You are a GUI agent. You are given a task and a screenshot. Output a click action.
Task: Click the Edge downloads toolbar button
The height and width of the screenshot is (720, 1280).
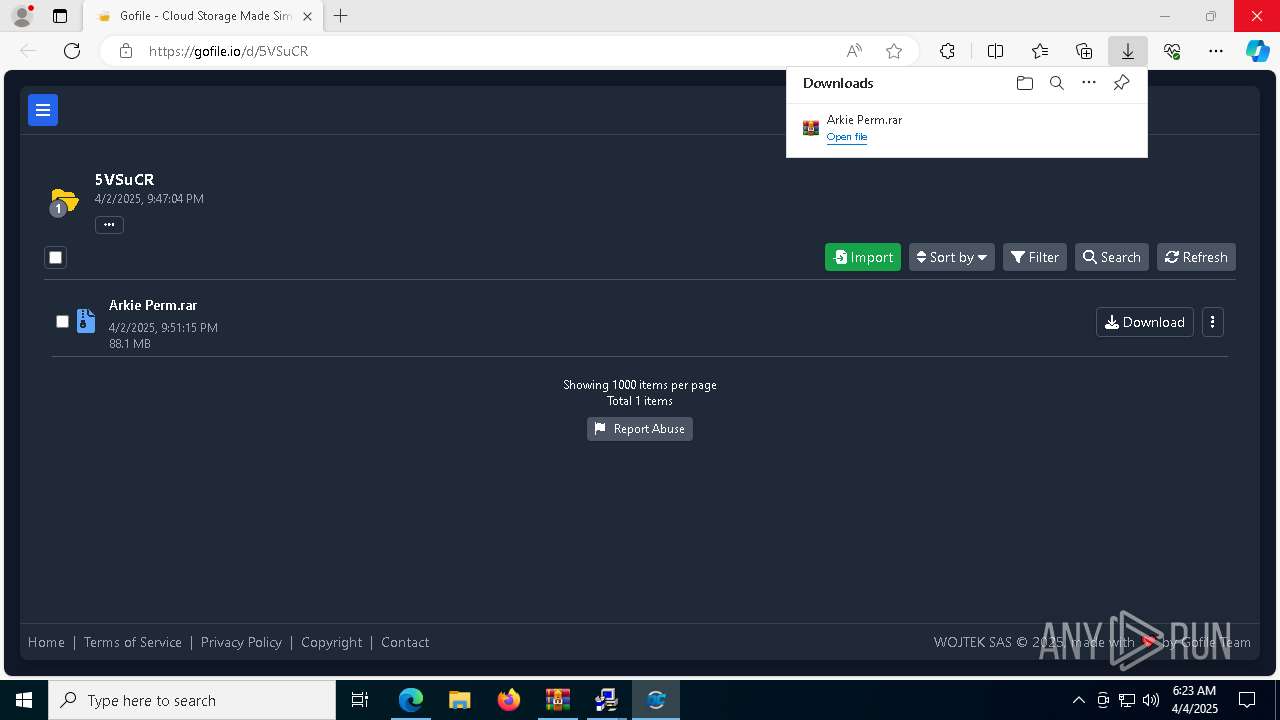click(1127, 51)
